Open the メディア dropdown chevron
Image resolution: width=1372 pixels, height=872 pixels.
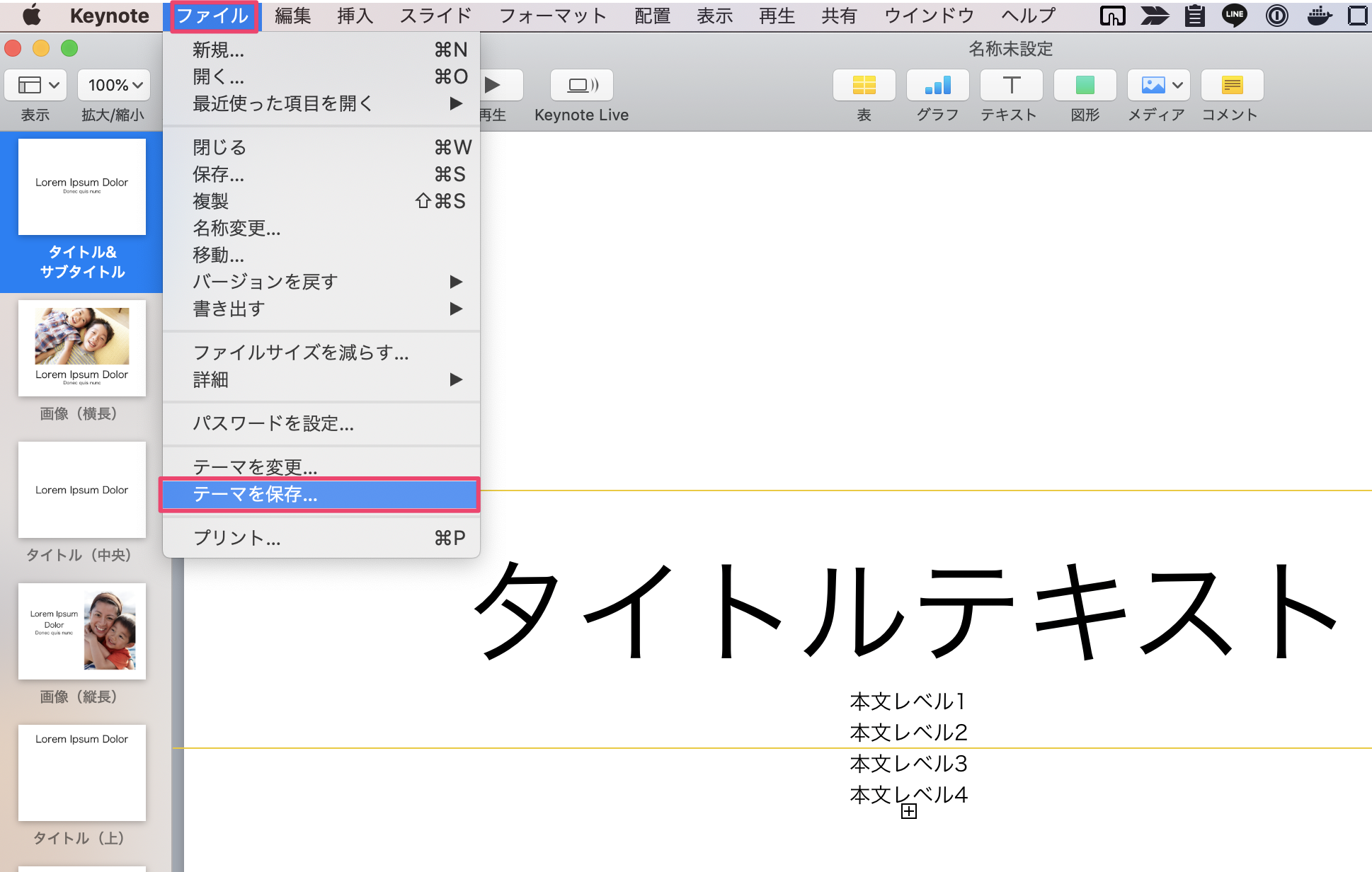[1176, 84]
